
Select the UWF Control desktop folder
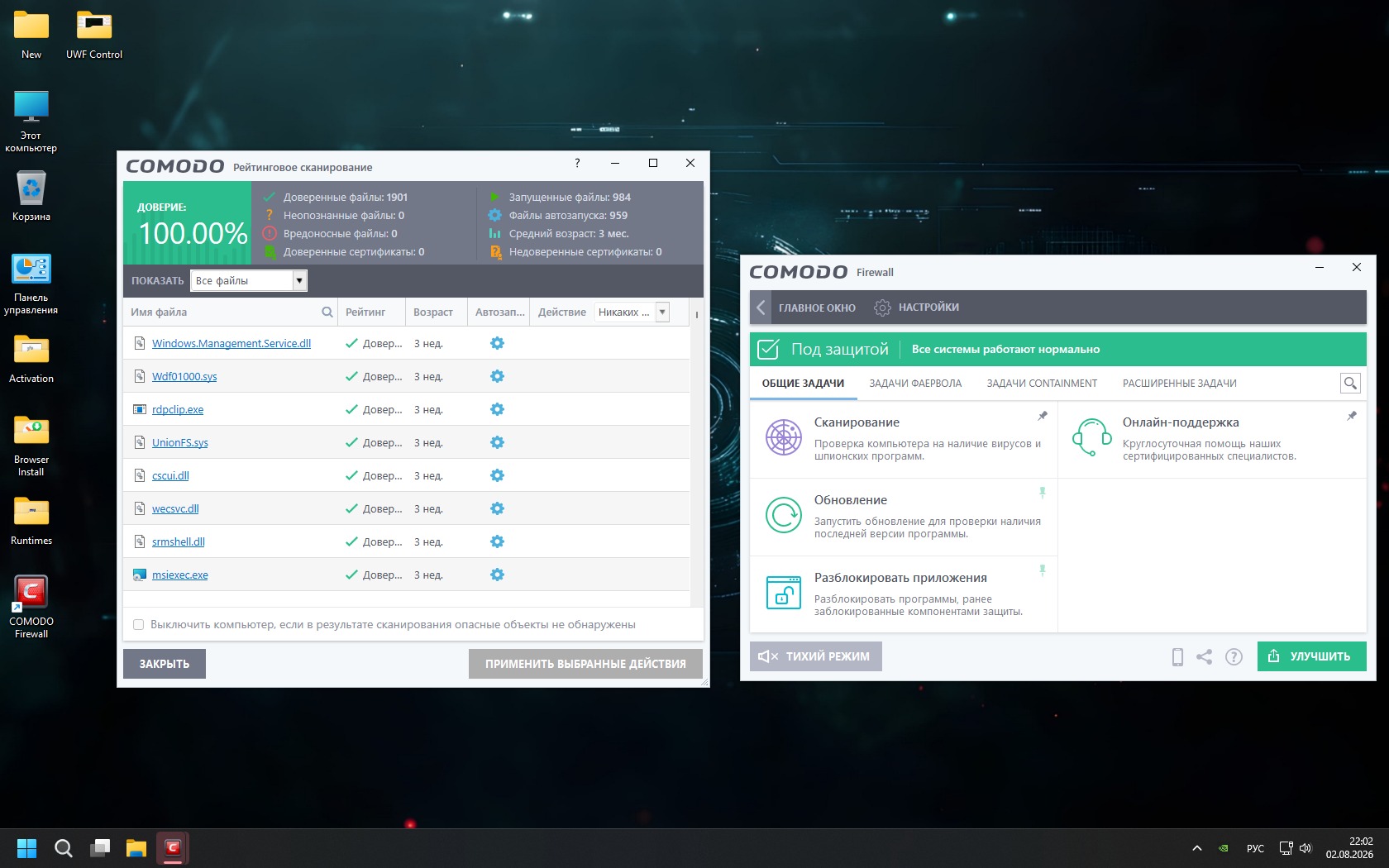tap(94, 35)
